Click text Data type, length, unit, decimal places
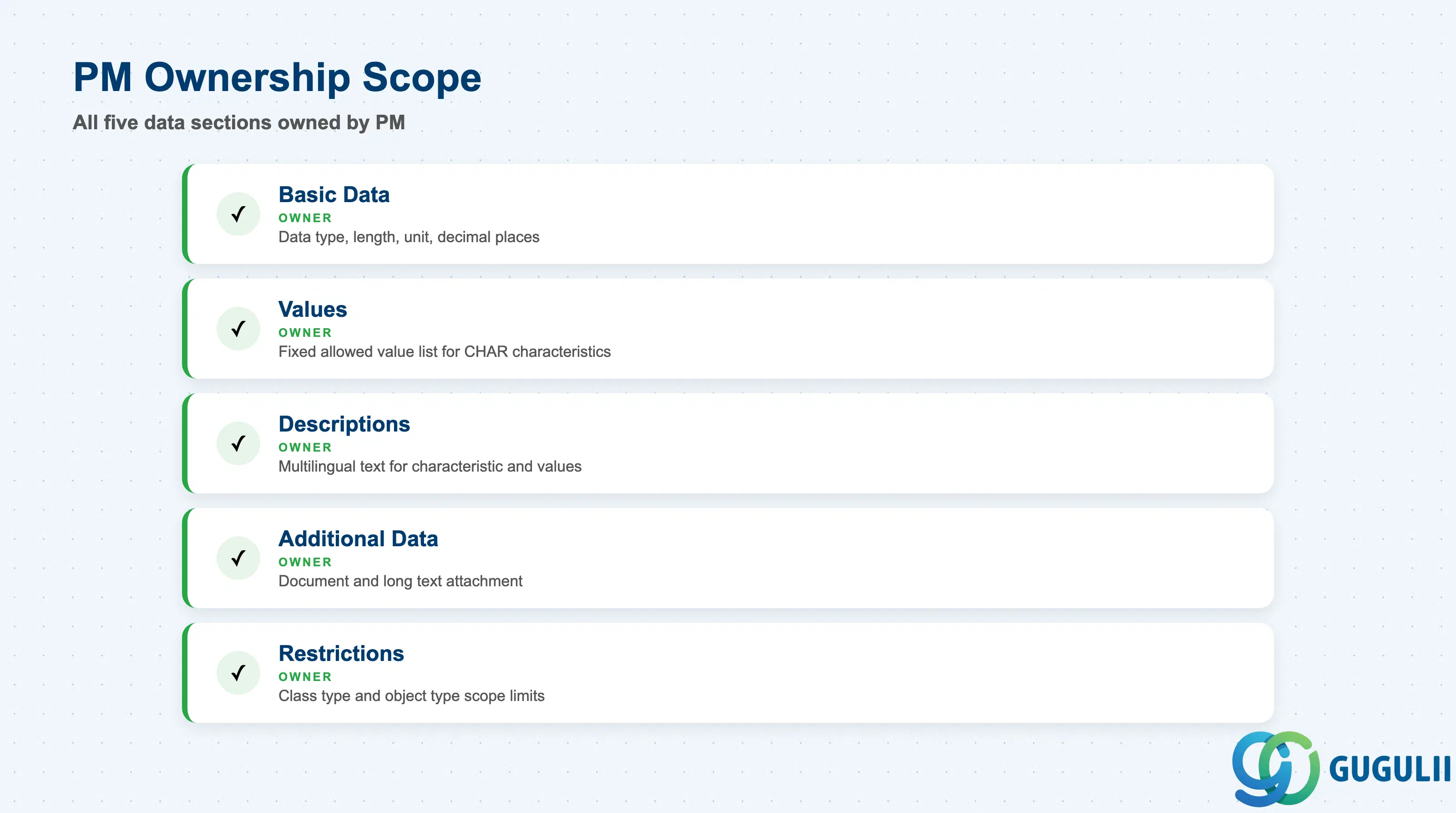This screenshot has width=1456, height=813. point(409,238)
